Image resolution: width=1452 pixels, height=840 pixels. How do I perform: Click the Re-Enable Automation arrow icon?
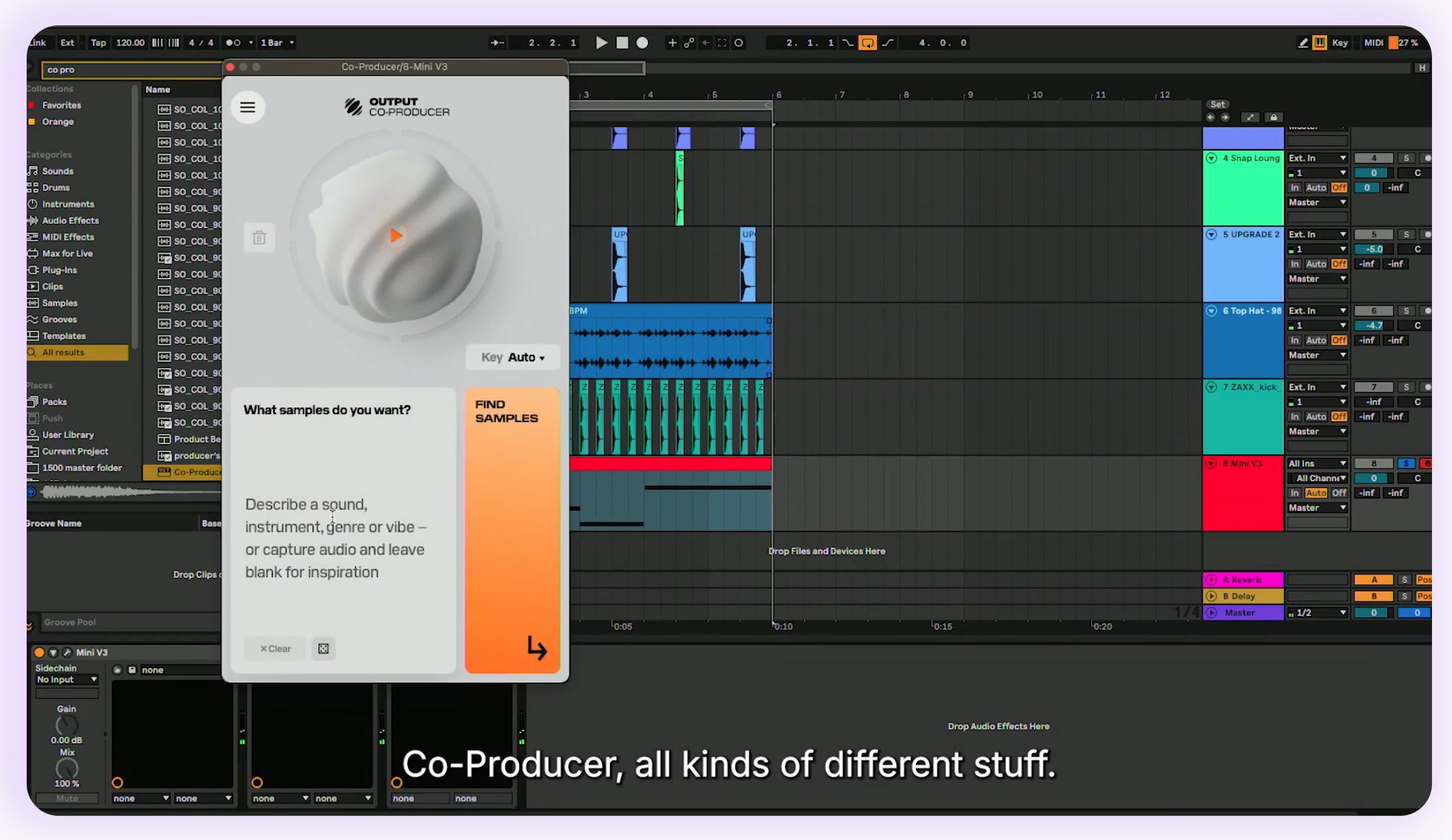tap(705, 43)
